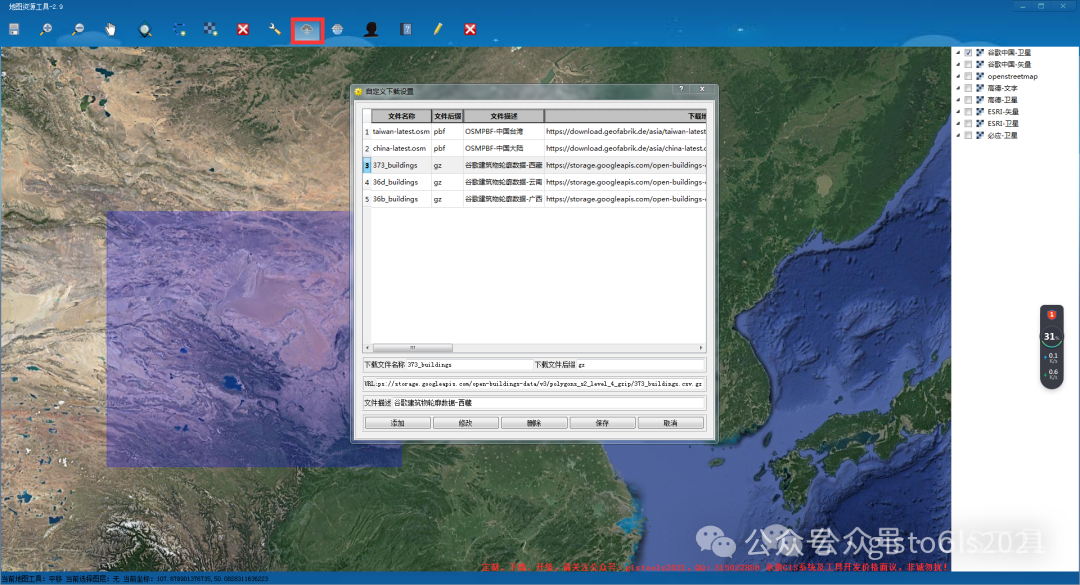The width and height of the screenshot is (1080, 585).
Task: Click the 取消 button
Action: (x=671, y=423)
